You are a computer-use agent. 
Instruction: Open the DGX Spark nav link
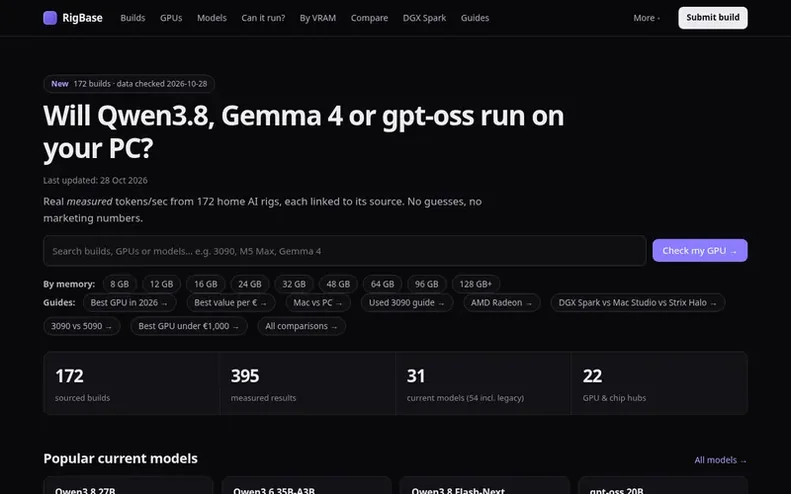424,18
